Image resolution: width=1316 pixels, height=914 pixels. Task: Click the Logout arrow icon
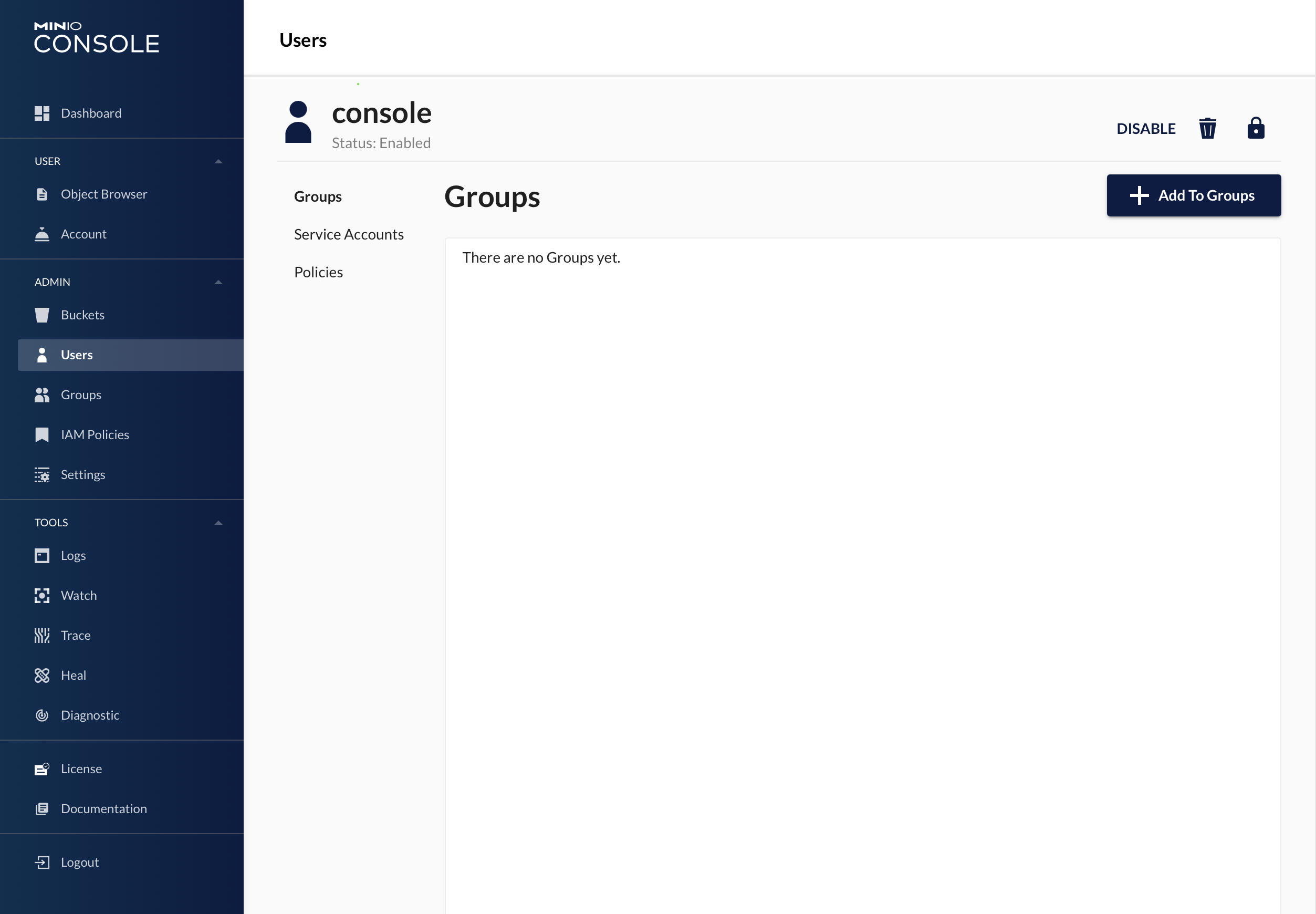click(42, 863)
